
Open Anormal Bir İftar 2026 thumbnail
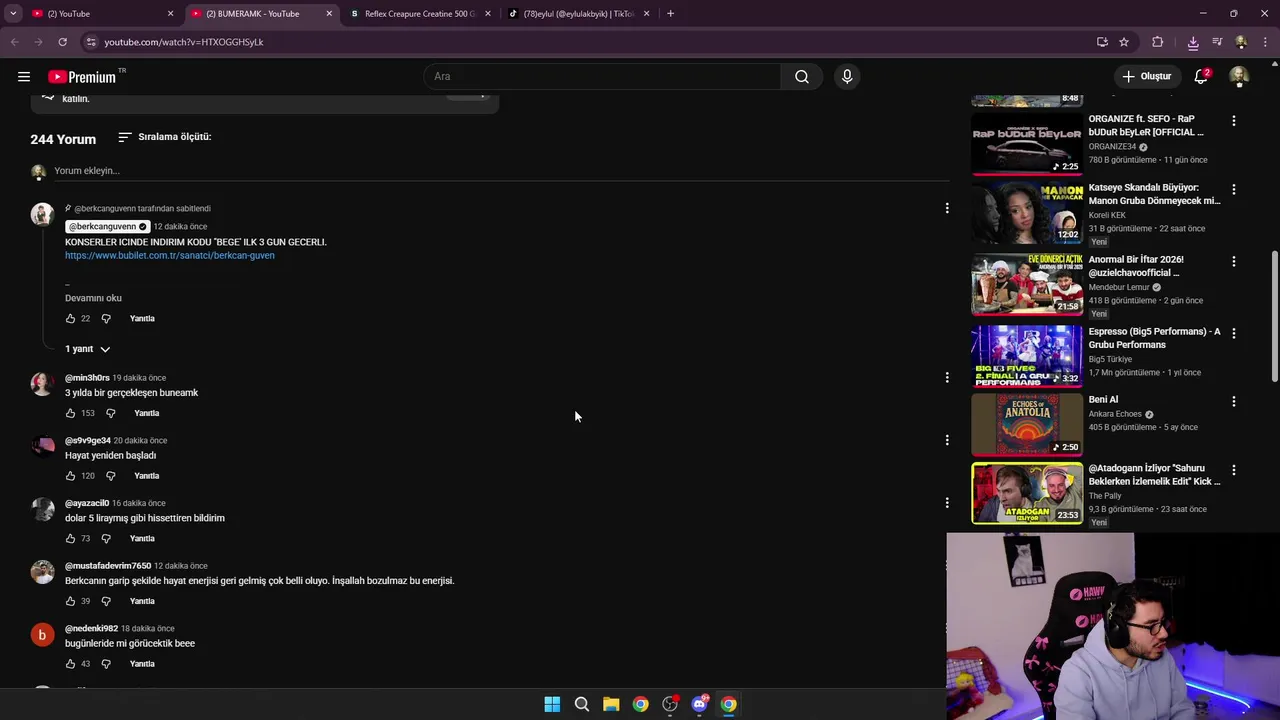(1027, 285)
